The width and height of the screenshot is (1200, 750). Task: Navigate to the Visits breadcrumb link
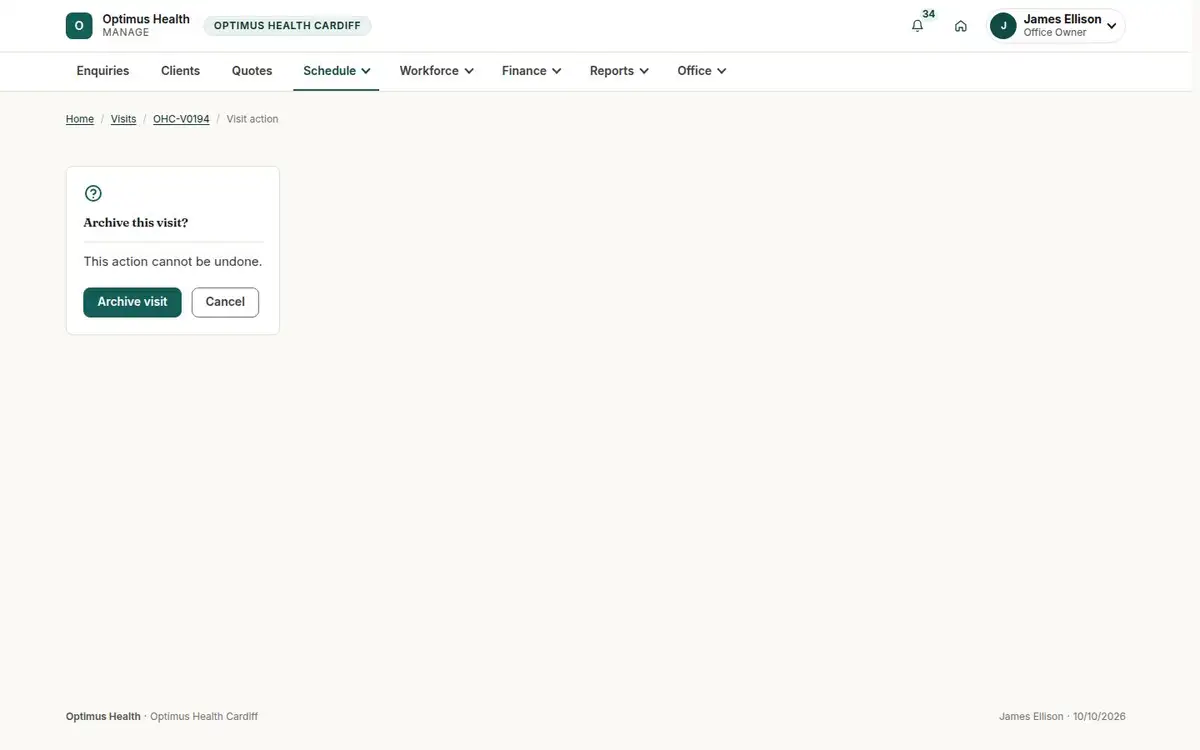pyautogui.click(x=123, y=119)
